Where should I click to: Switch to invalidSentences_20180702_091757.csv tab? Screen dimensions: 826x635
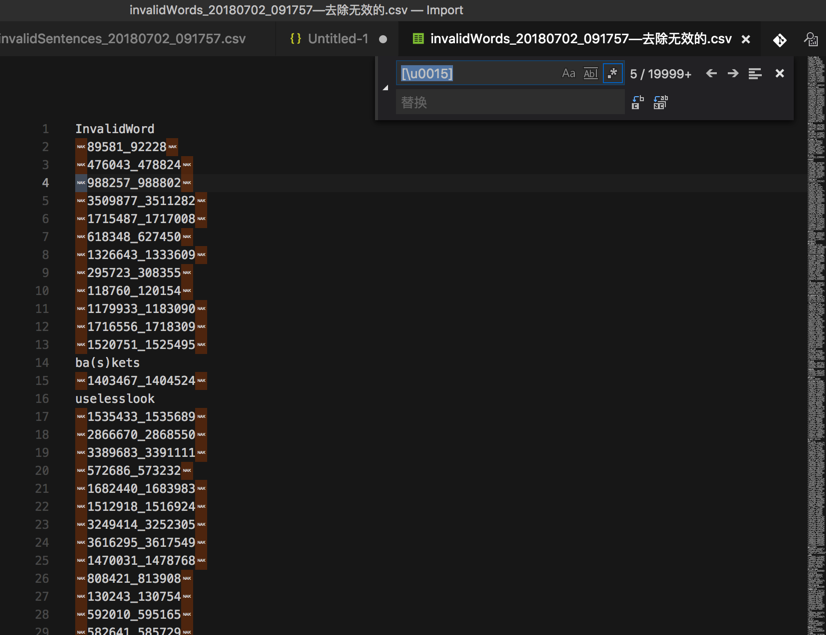point(122,38)
